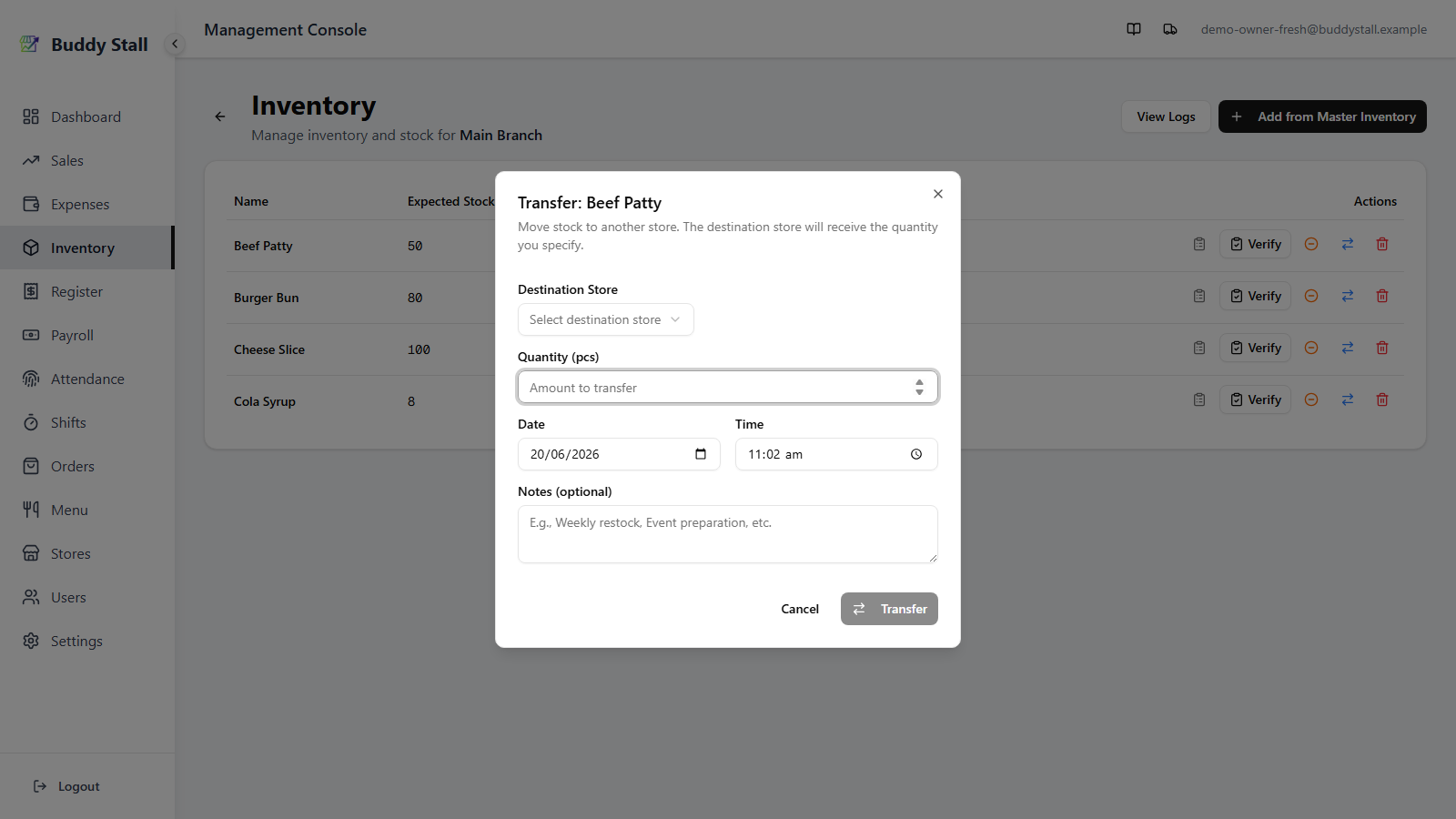Viewport: 1456px width, 819px height.
Task: Expand the Select destination store dropdown
Action: click(x=606, y=319)
